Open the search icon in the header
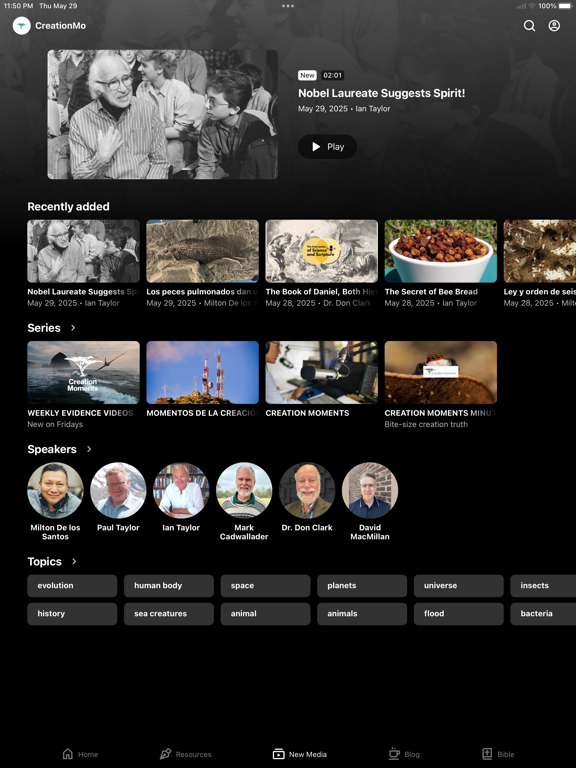Image resolution: width=576 pixels, height=768 pixels. point(529,25)
